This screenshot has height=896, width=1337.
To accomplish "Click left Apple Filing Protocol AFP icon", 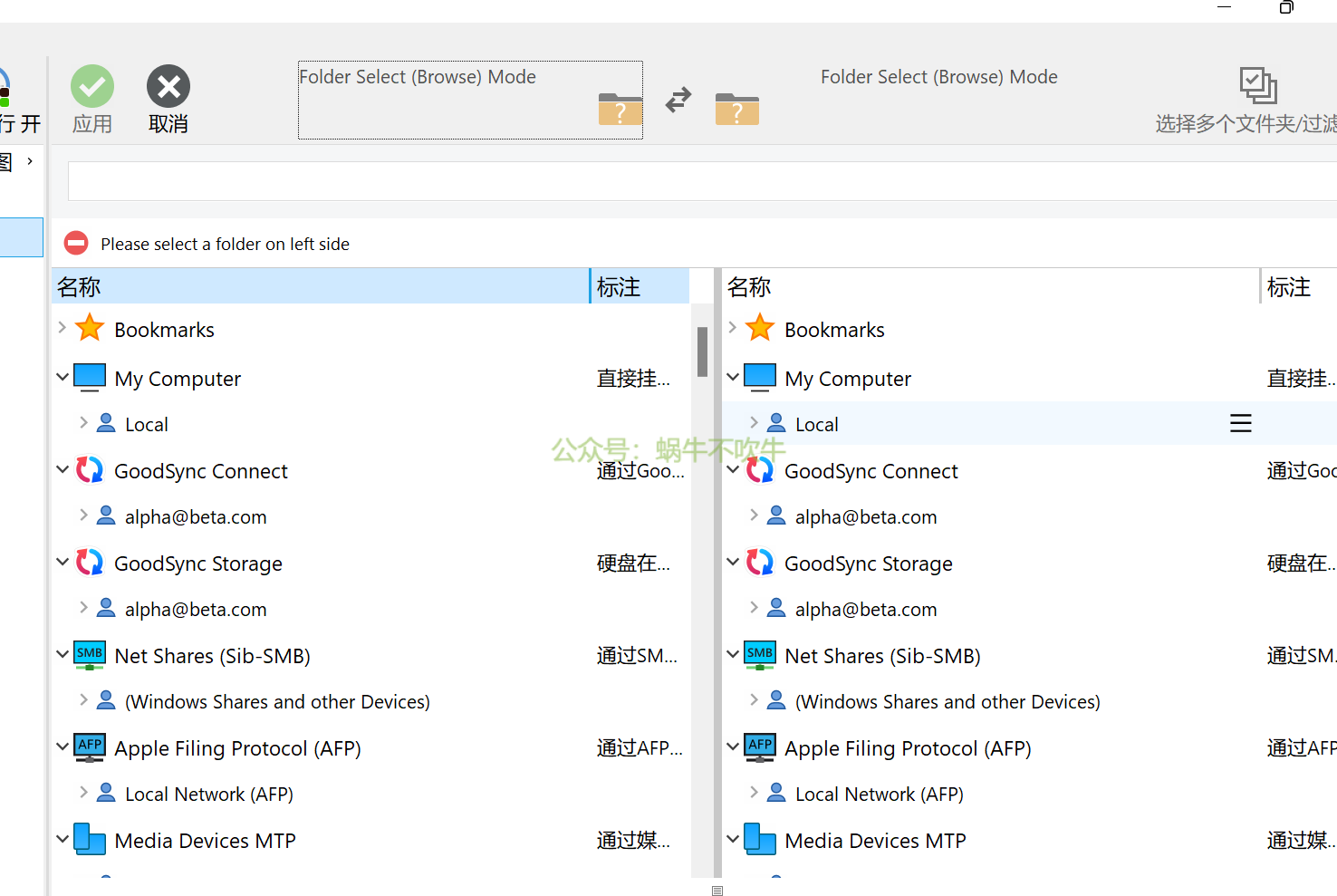I will click(x=90, y=747).
